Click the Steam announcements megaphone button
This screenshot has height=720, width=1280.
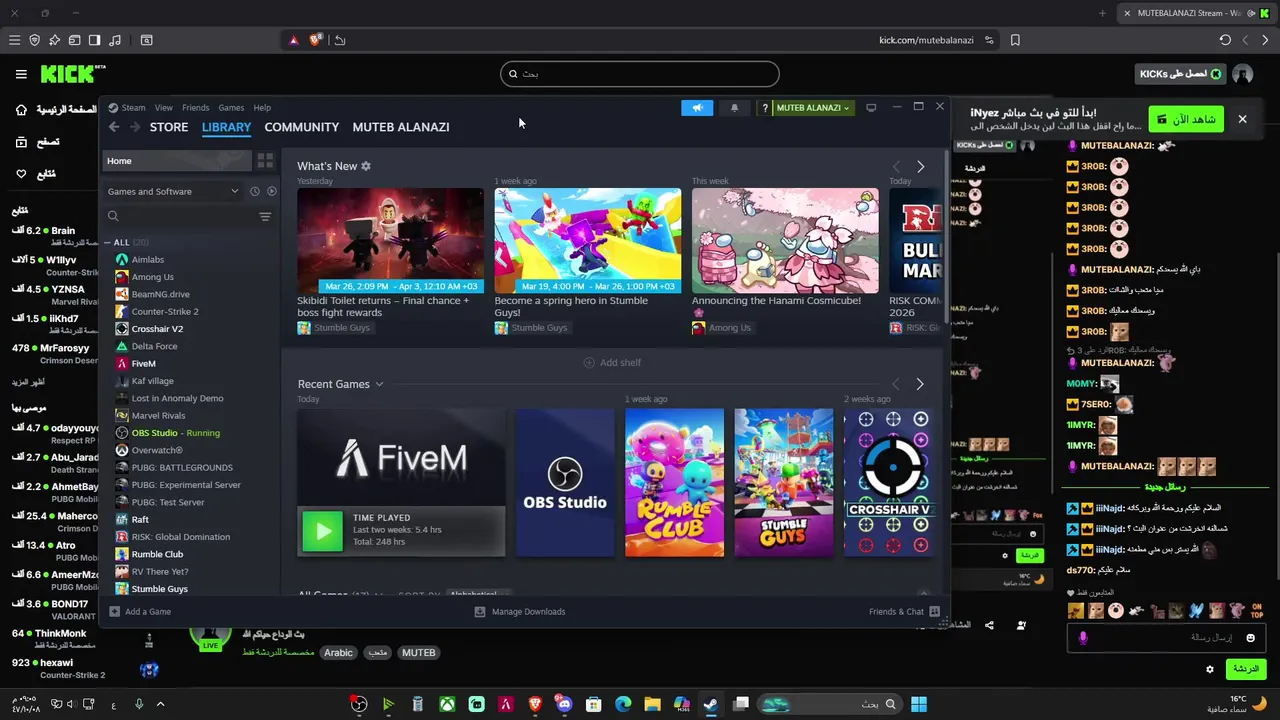coord(697,108)
